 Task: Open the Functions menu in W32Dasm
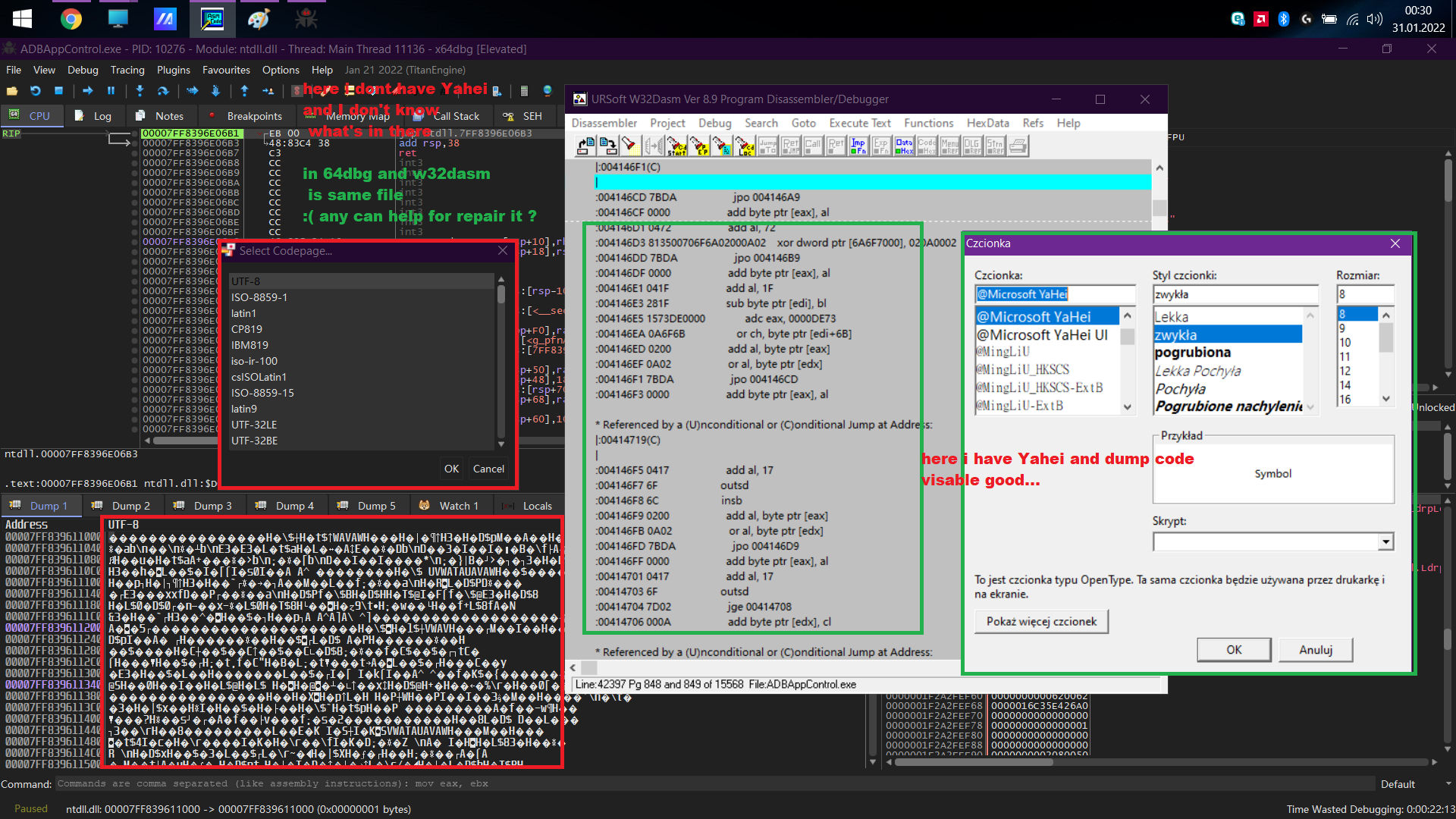pos(928,123)
